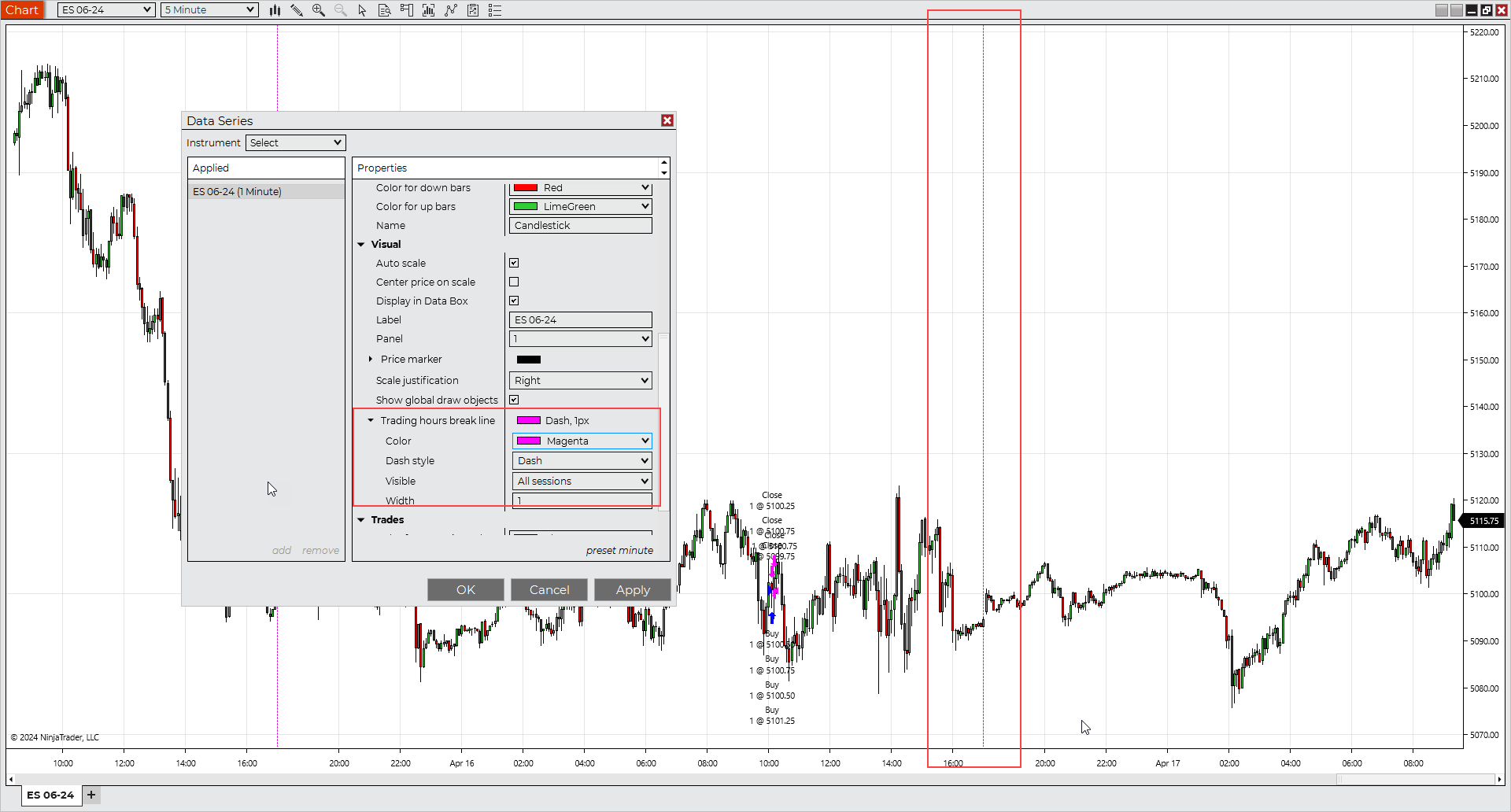This screenshot has height=812, width=1511.
Task: Click Apply in Data Series dialog
Action: (633, 590)
